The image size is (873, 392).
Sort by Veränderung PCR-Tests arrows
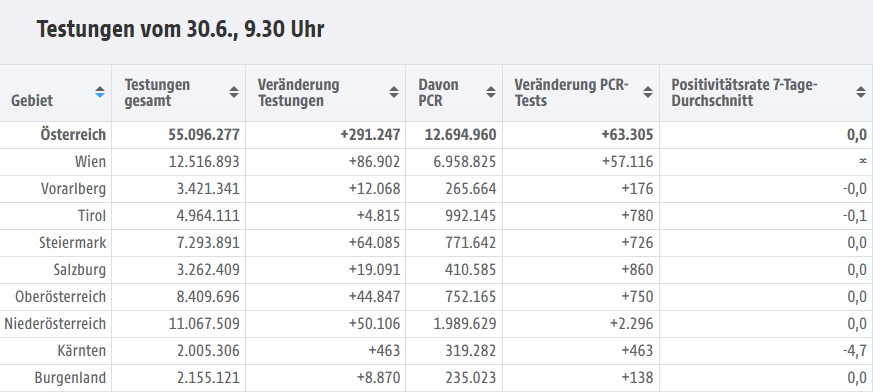[648, 92]
